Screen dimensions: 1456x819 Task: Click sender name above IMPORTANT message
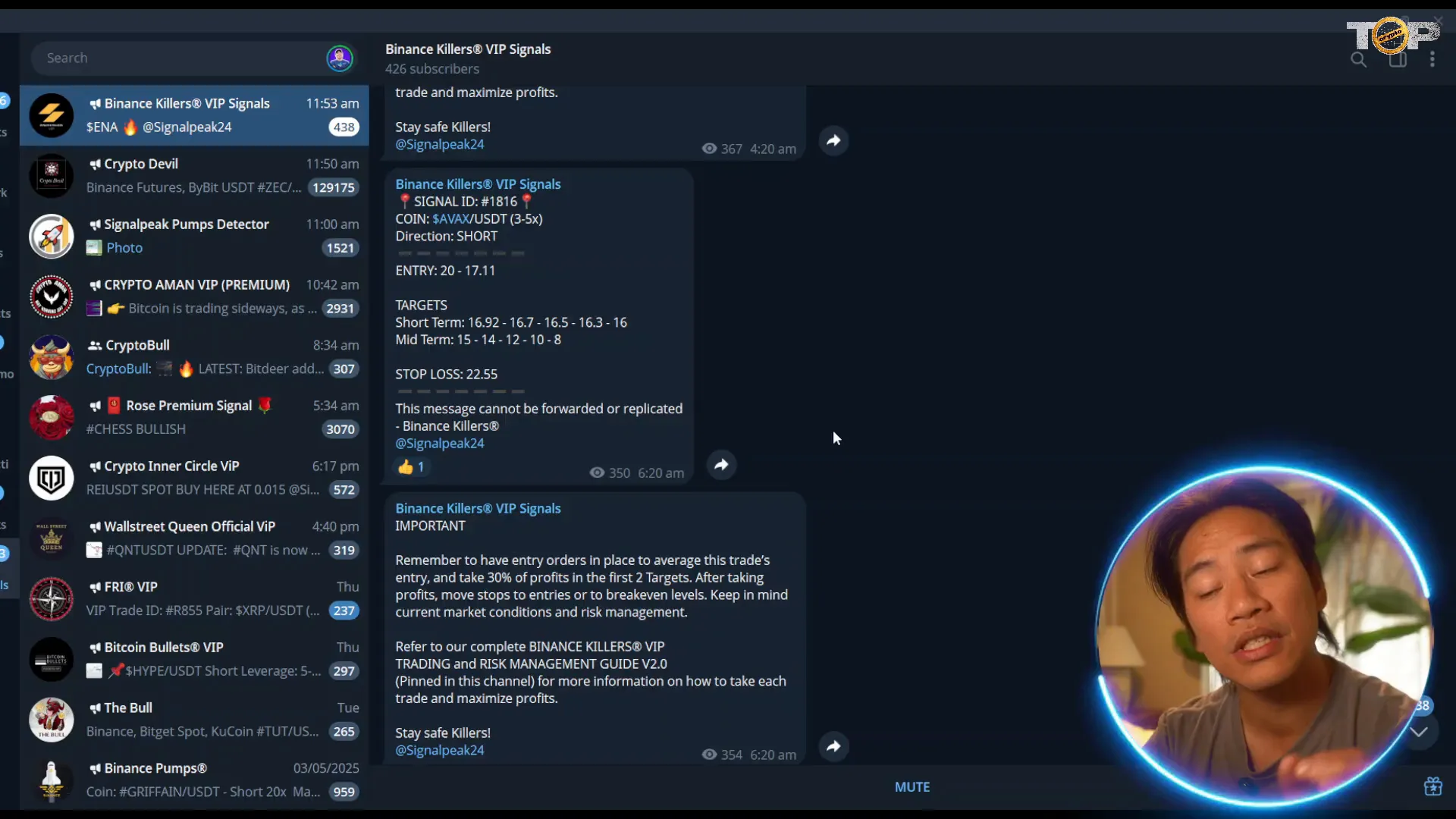478,509
